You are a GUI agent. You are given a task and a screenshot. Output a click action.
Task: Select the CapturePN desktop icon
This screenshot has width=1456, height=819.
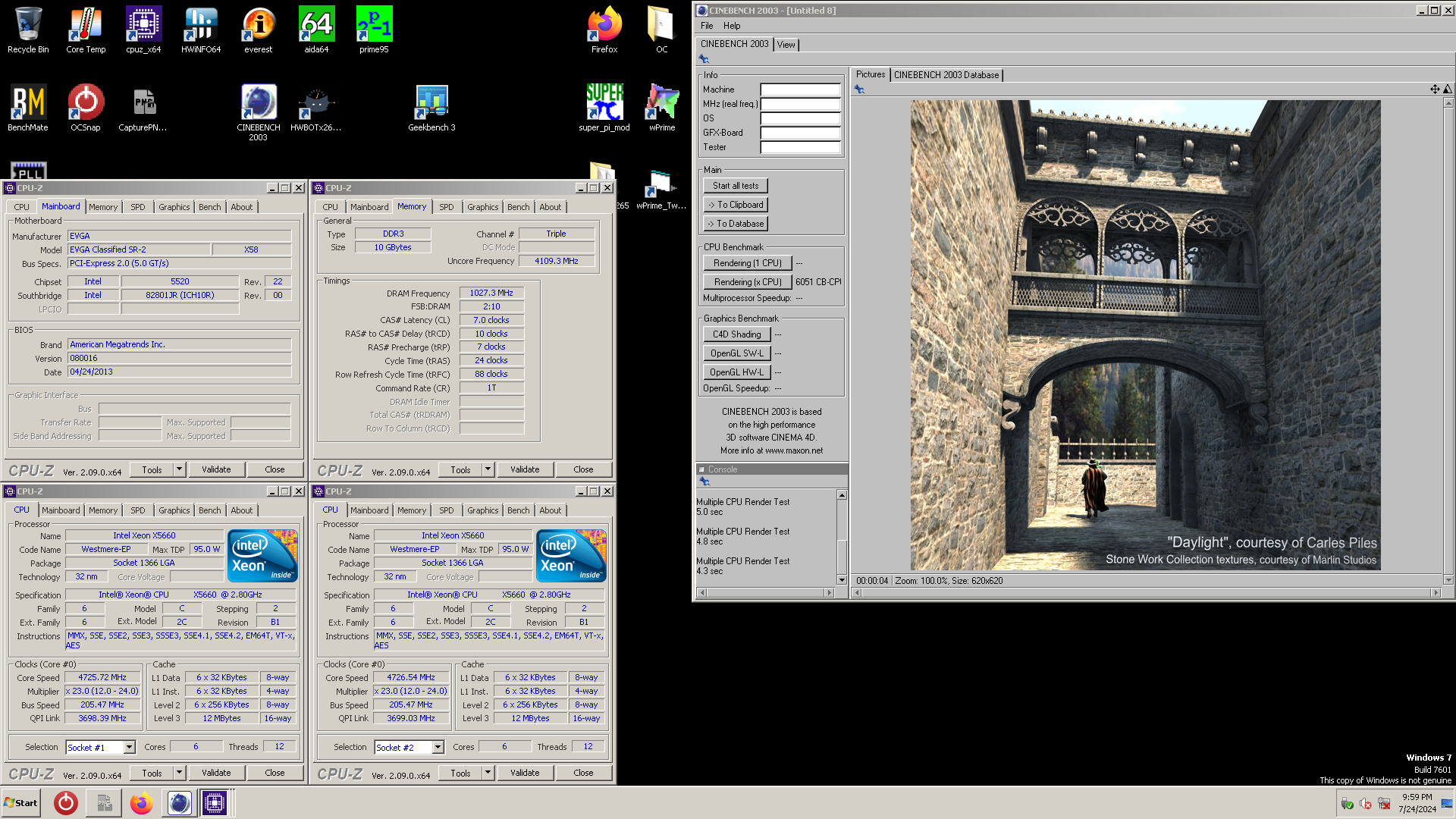pos(143,108)
